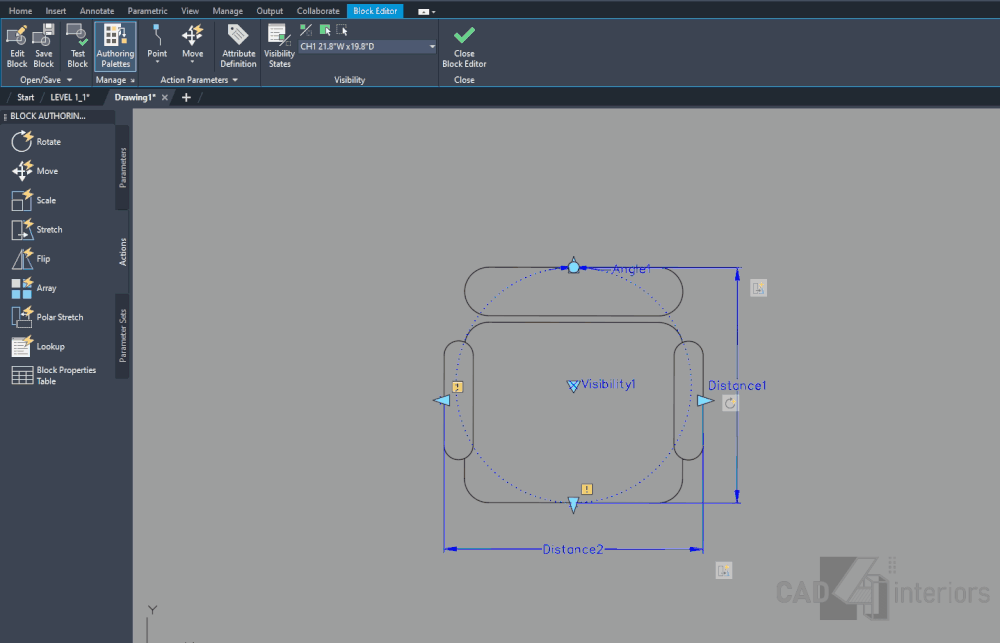The image size is (1000, 643).
Task: Click the rotate action icon near Distance1
Action: click(730, 403)
